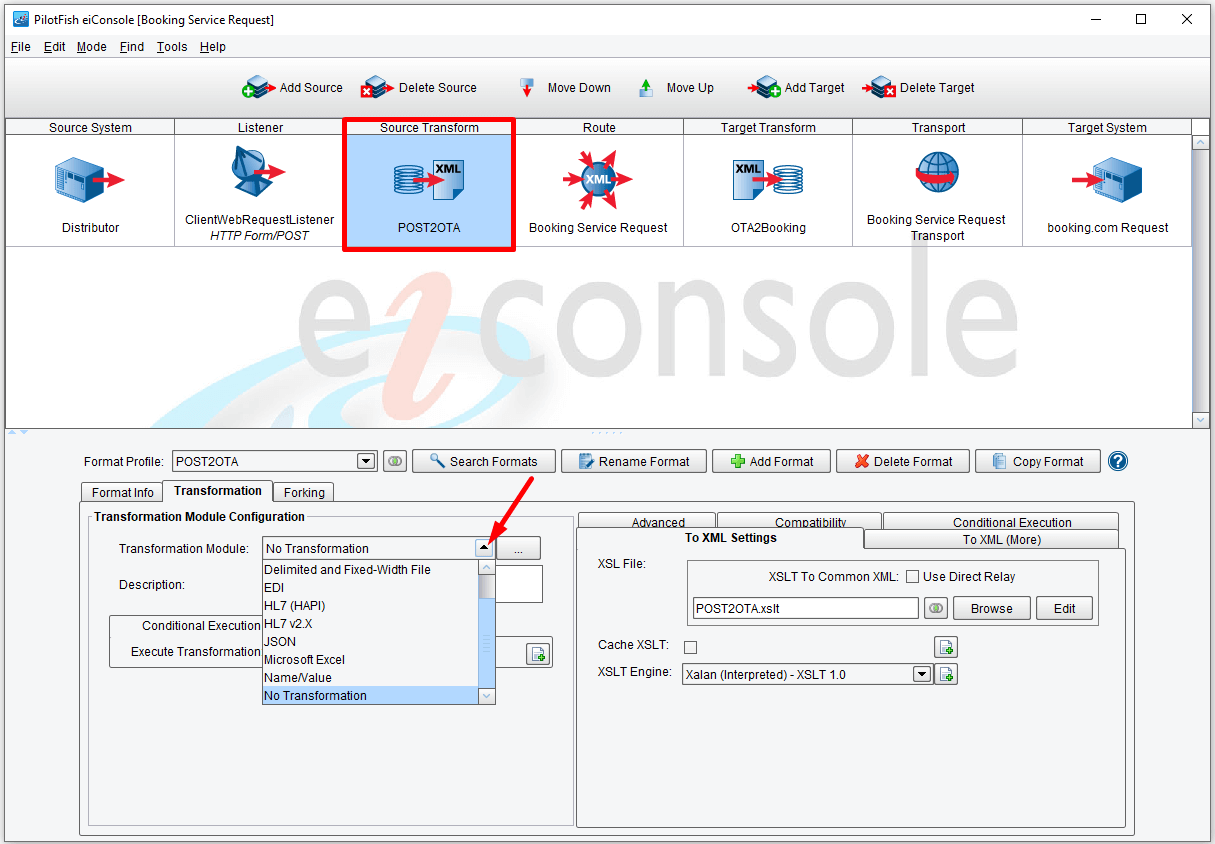Viewport: 1215px width, 844px height.
Task: Click the Delete Format button
Action: tap(903, 461)
